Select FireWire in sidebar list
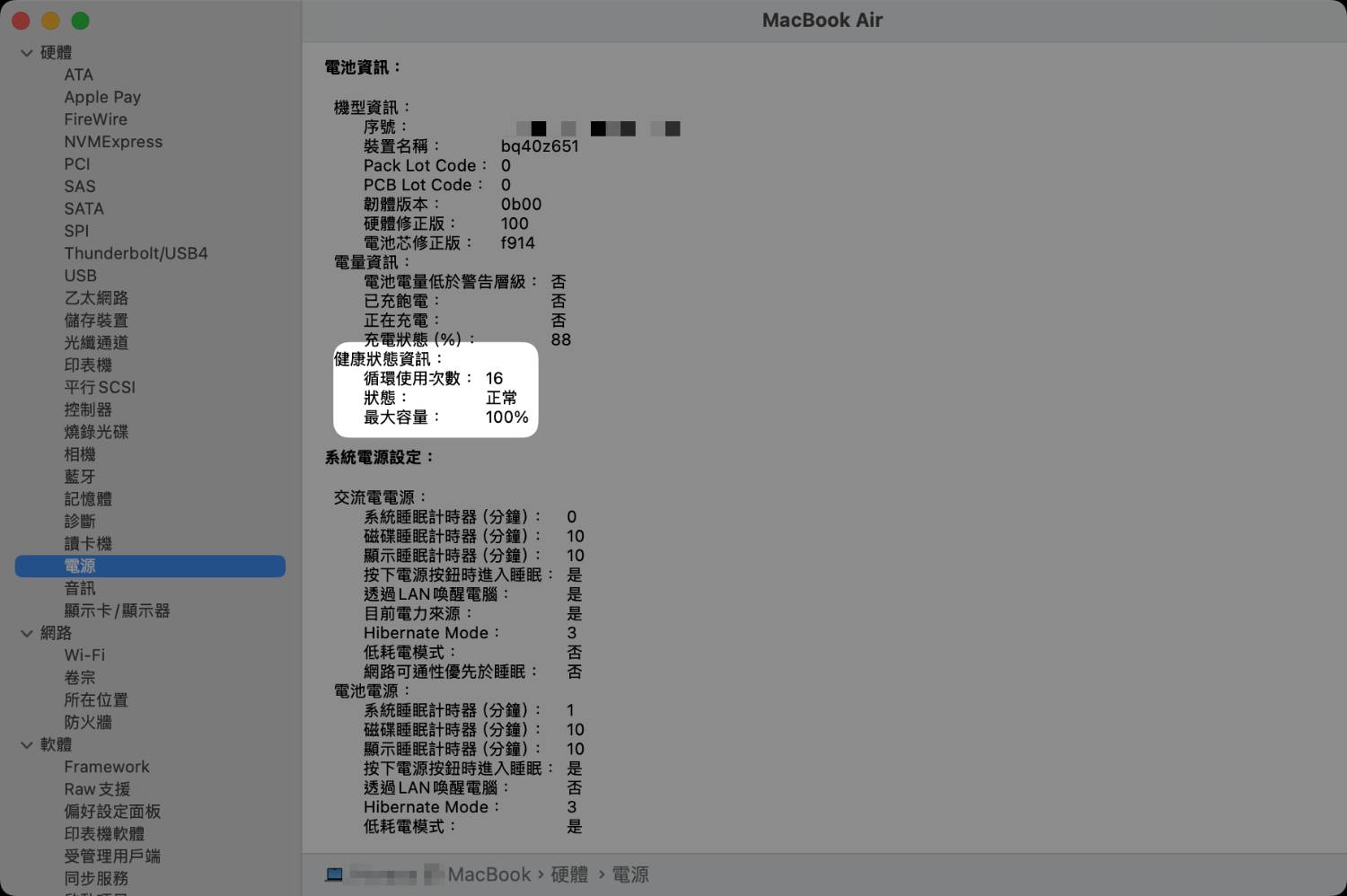 pyautogui.click(x=95, y=119)
